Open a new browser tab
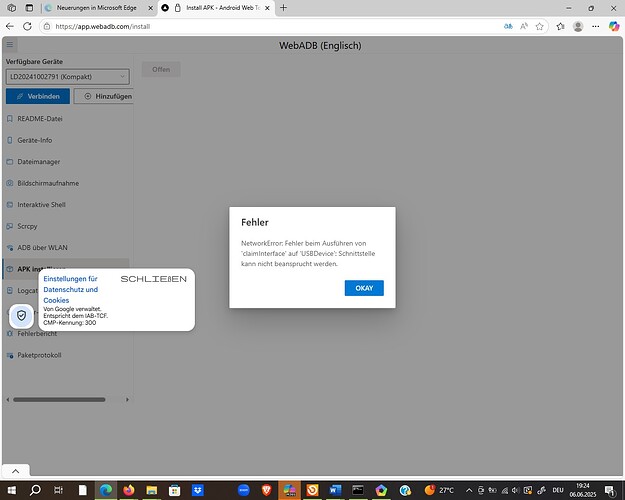The image size is (625, 500). click(283, 8)
